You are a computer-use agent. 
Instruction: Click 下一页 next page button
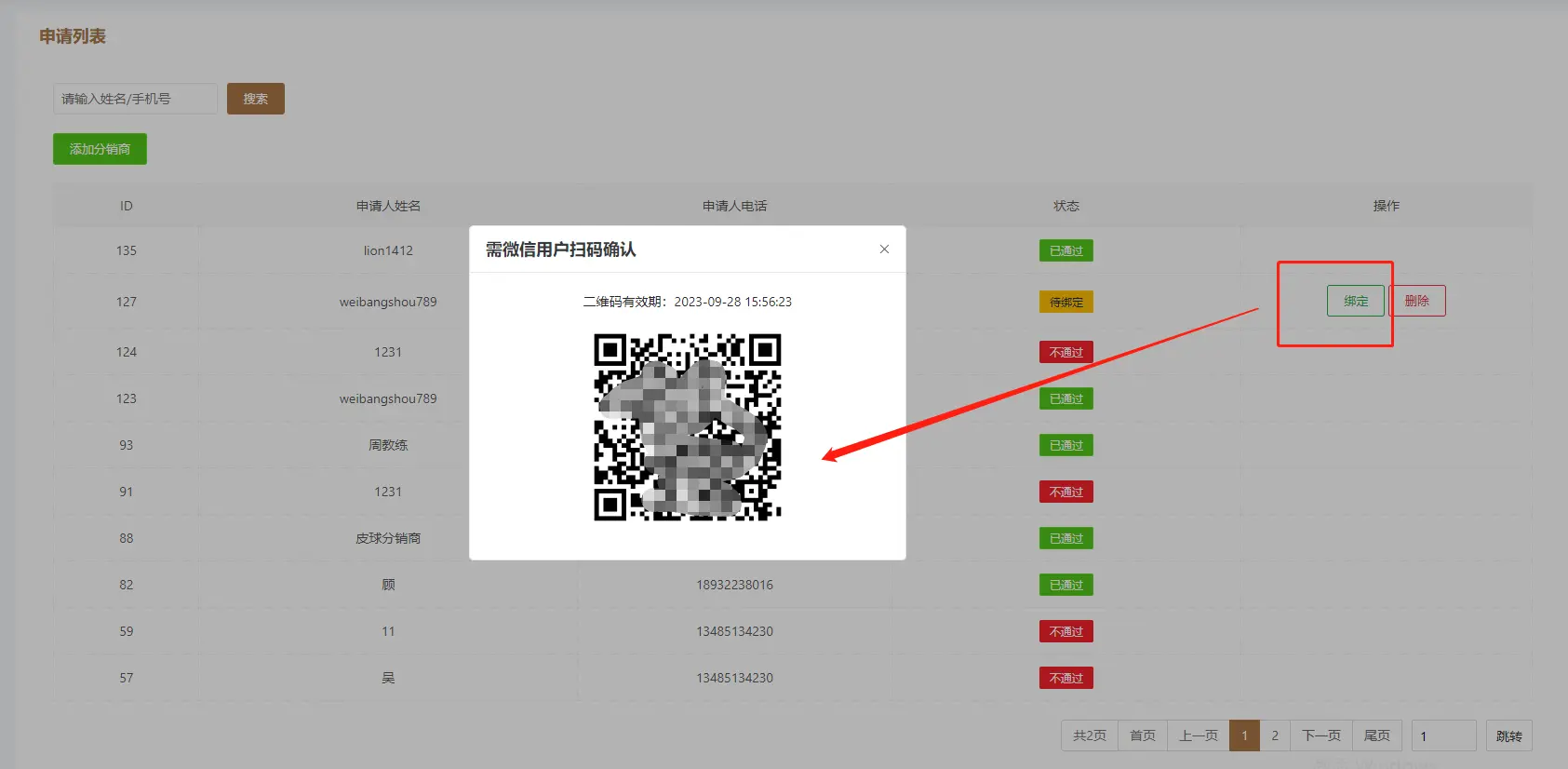point(1320,735)
